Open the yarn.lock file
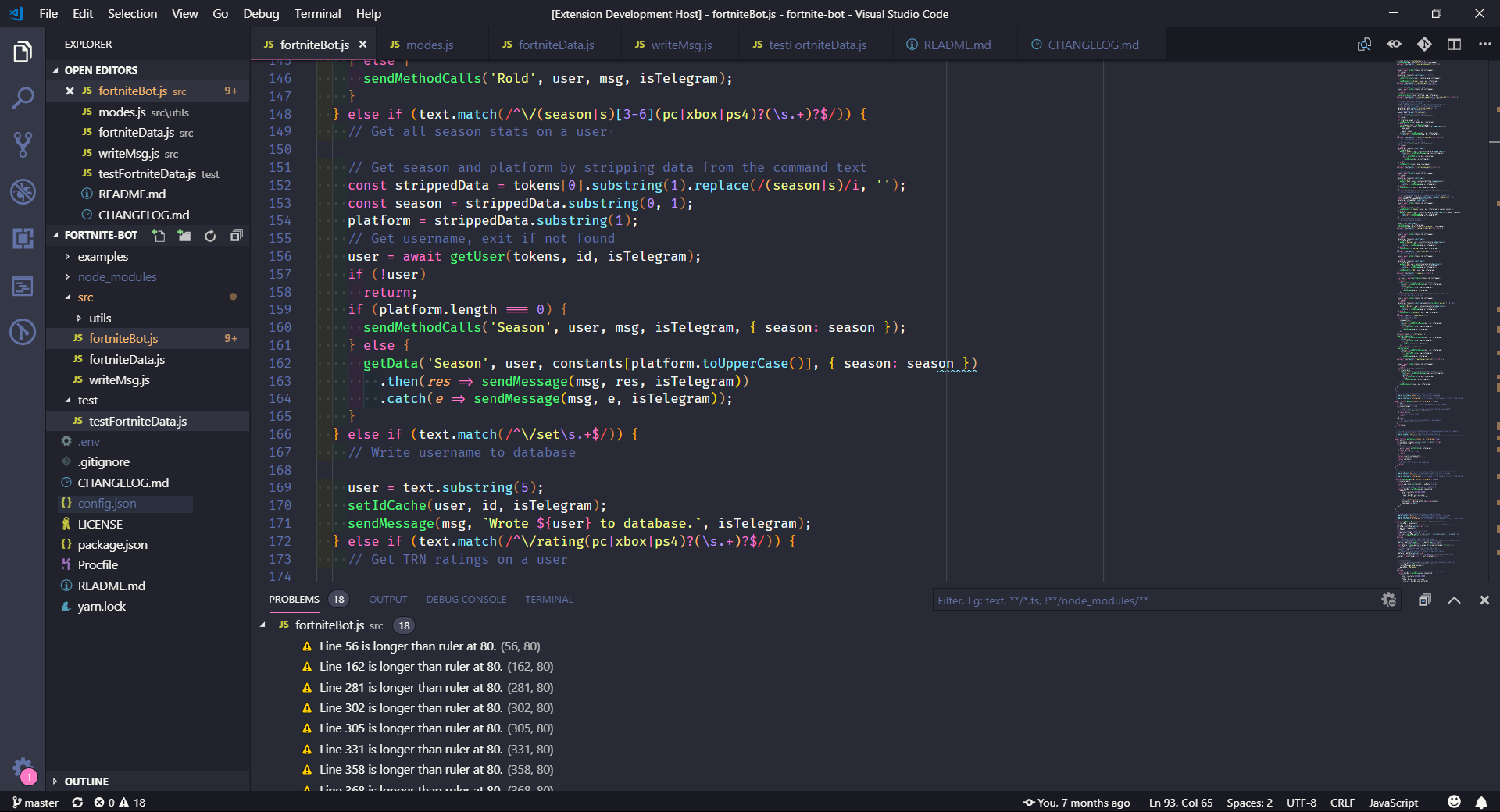 148,606
